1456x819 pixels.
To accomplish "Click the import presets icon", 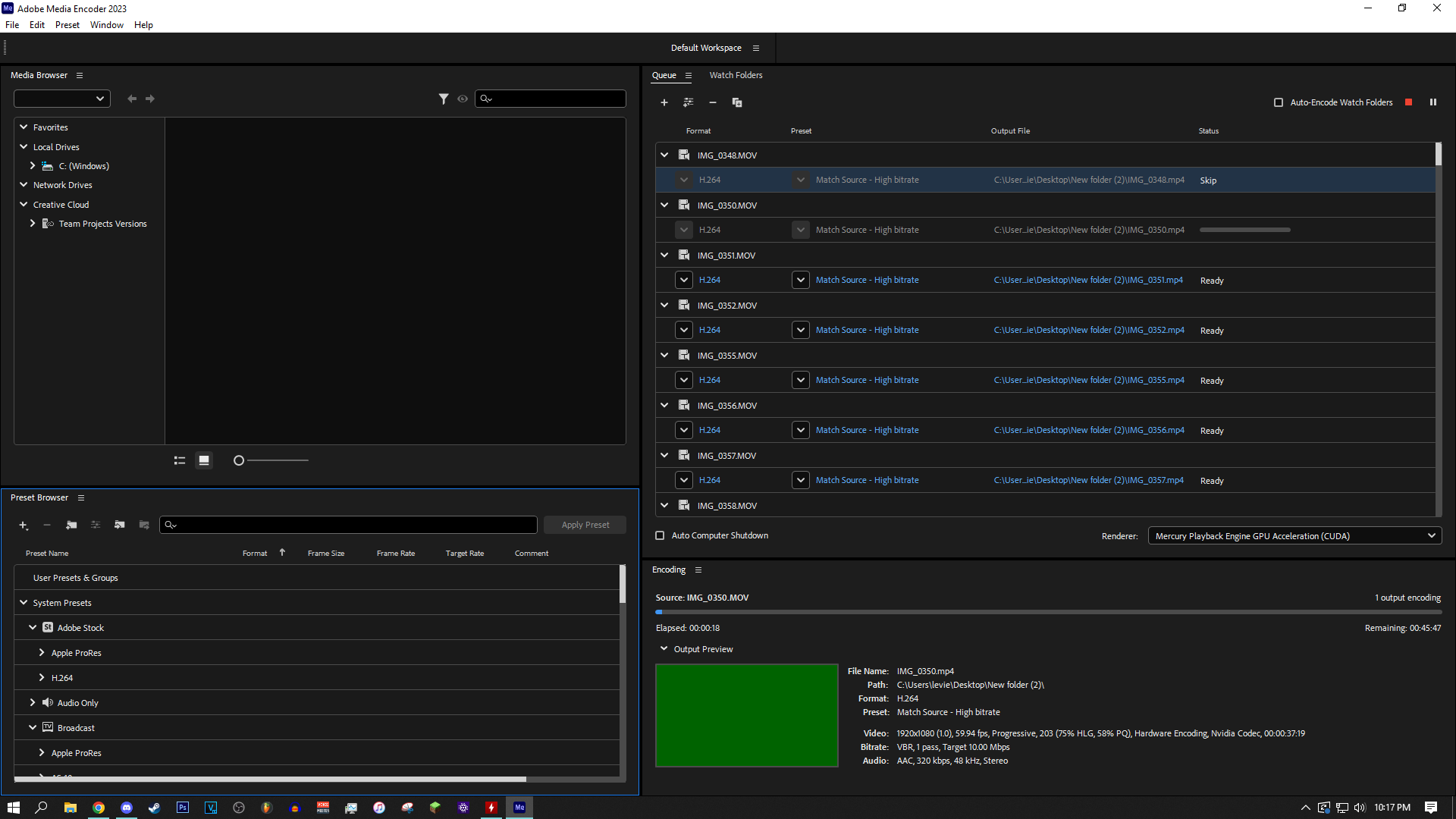I will coord(120,525).
